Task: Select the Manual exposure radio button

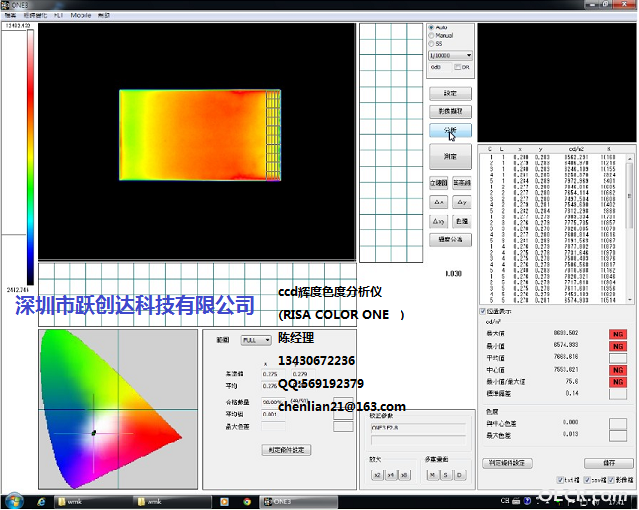Action: (431, 35)
